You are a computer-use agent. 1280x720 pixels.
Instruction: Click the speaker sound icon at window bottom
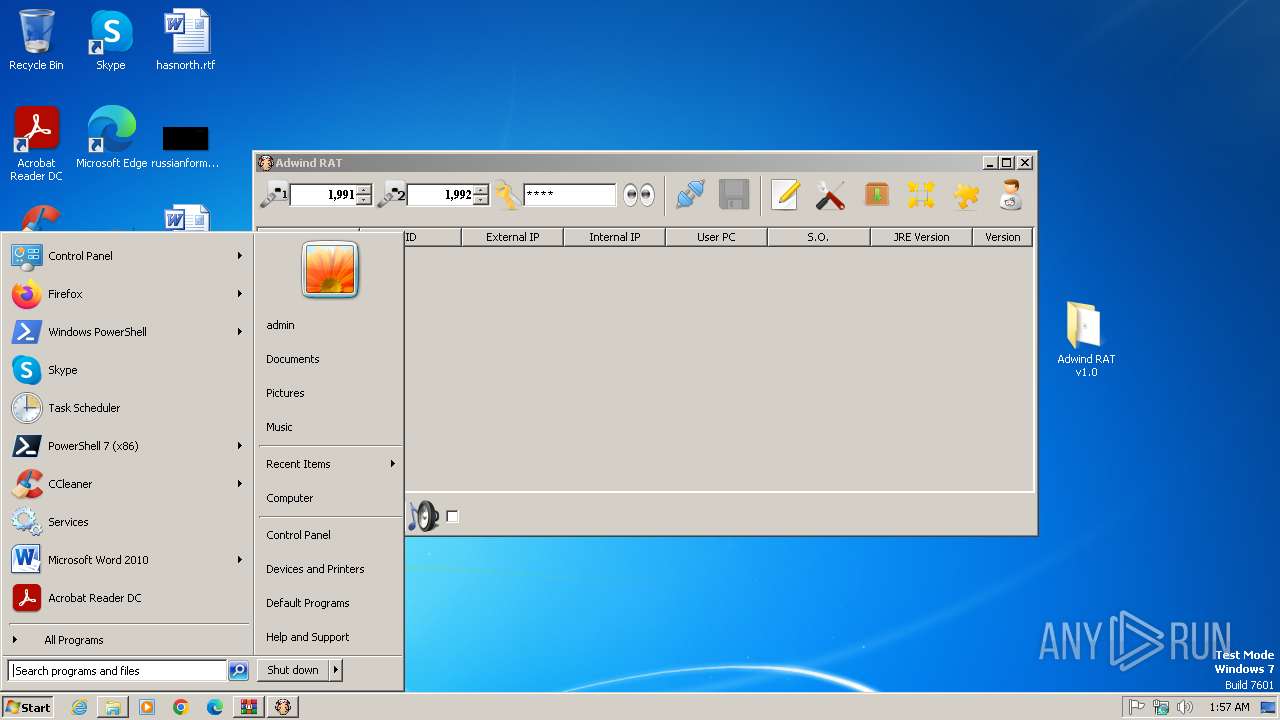tap(424, 516)
